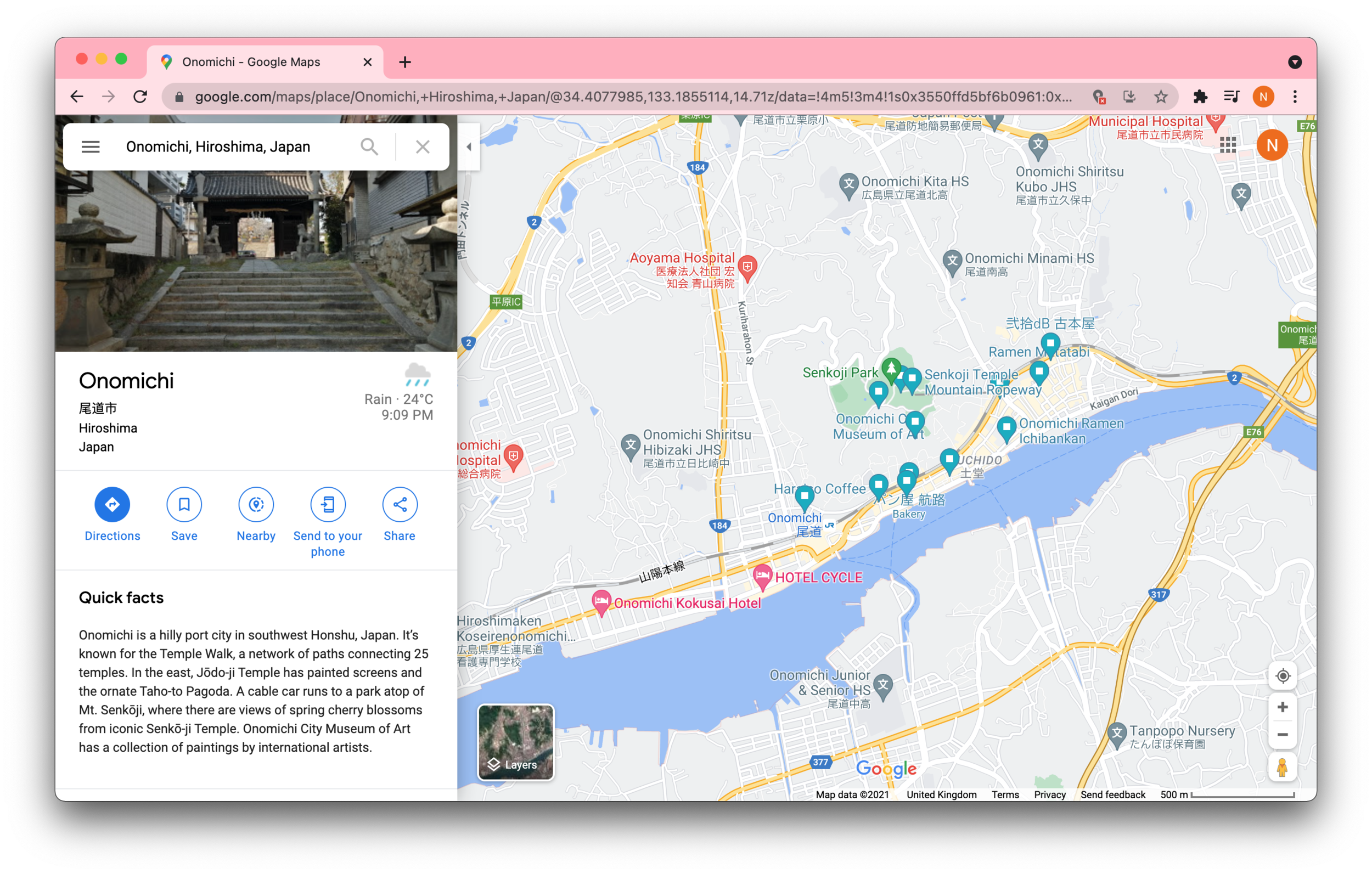Reload the page
1372x874 pixels.
(x=140, y=97)
